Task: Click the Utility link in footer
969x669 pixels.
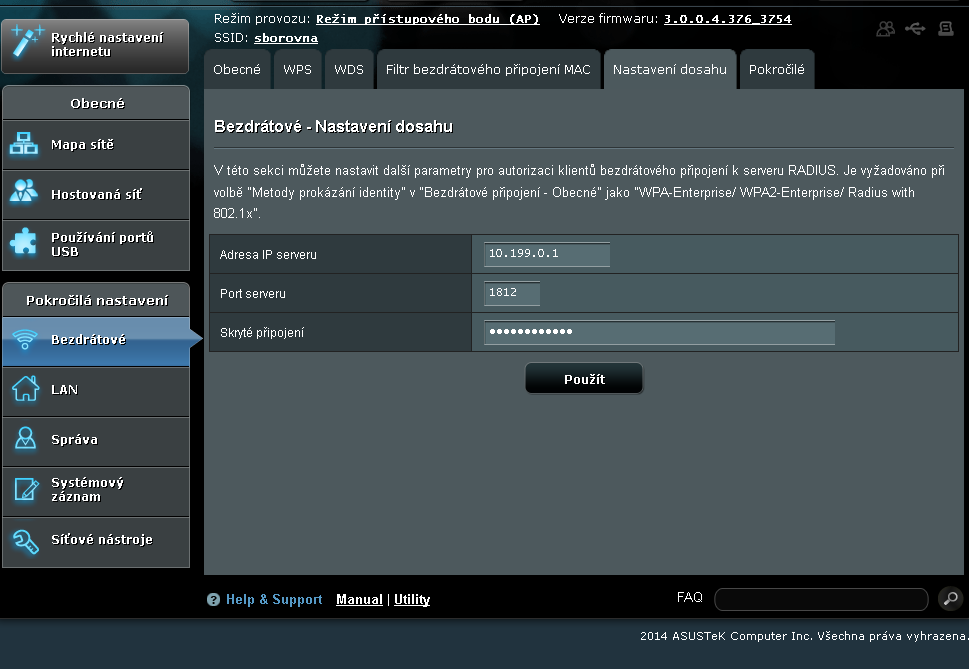Action: 412,600
